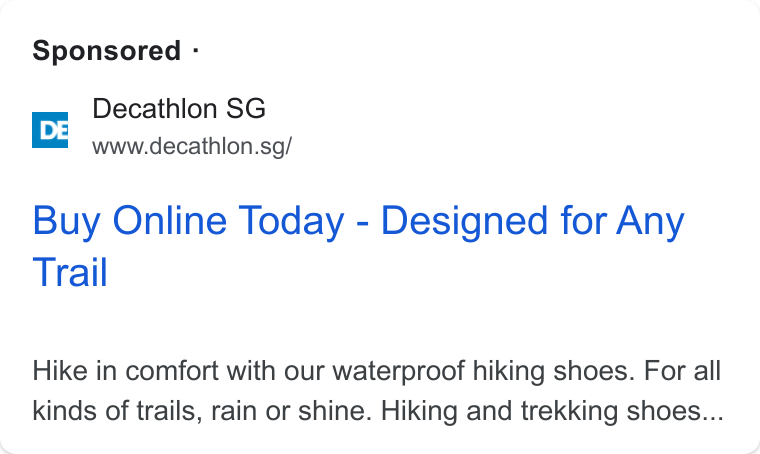Screen dimensions: 760x454
Task: Click the word 'Trail' in headline
Action: pyautogui.click(x=70, y=272)
